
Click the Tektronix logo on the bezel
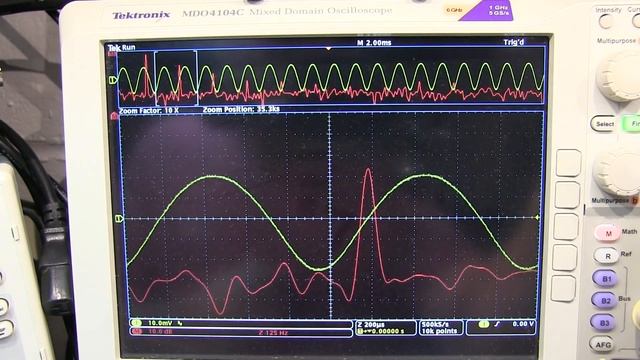click(x=141, y=16)
